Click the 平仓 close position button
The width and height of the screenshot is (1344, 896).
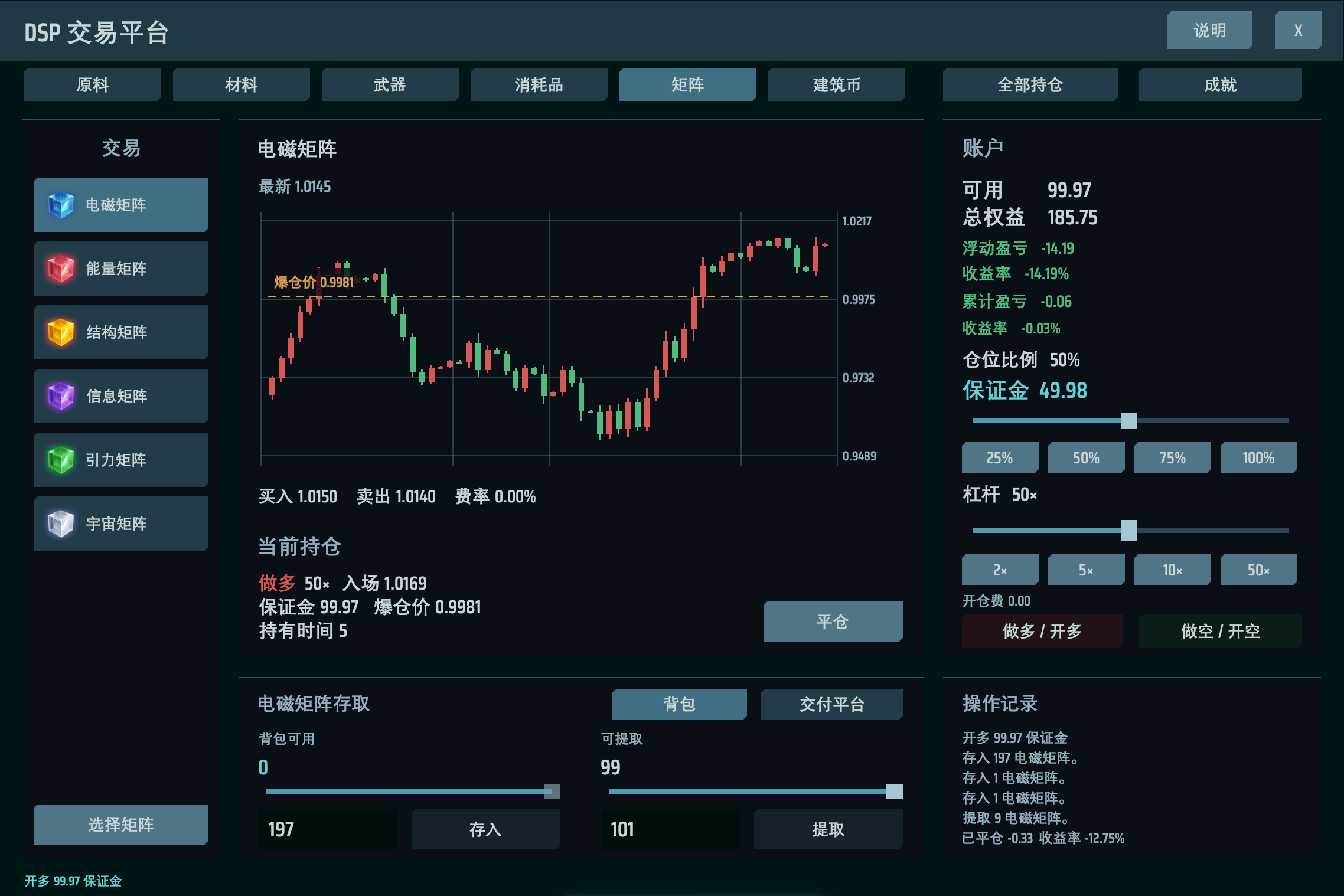tap(833, 622)
